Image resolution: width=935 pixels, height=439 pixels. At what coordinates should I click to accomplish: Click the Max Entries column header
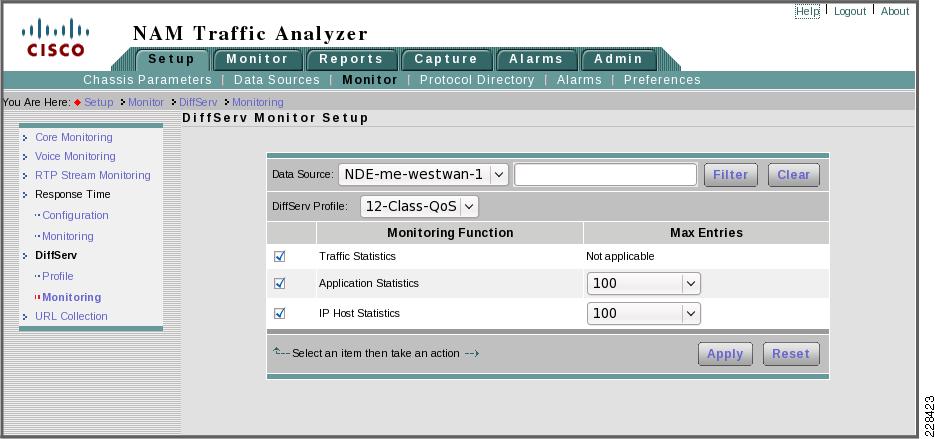(707, 233)
